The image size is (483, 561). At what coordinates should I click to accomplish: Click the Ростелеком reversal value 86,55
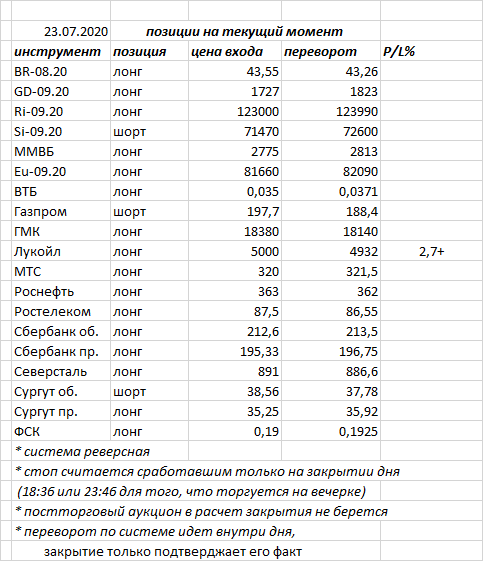pyautogui.click(x=331, y=312)
